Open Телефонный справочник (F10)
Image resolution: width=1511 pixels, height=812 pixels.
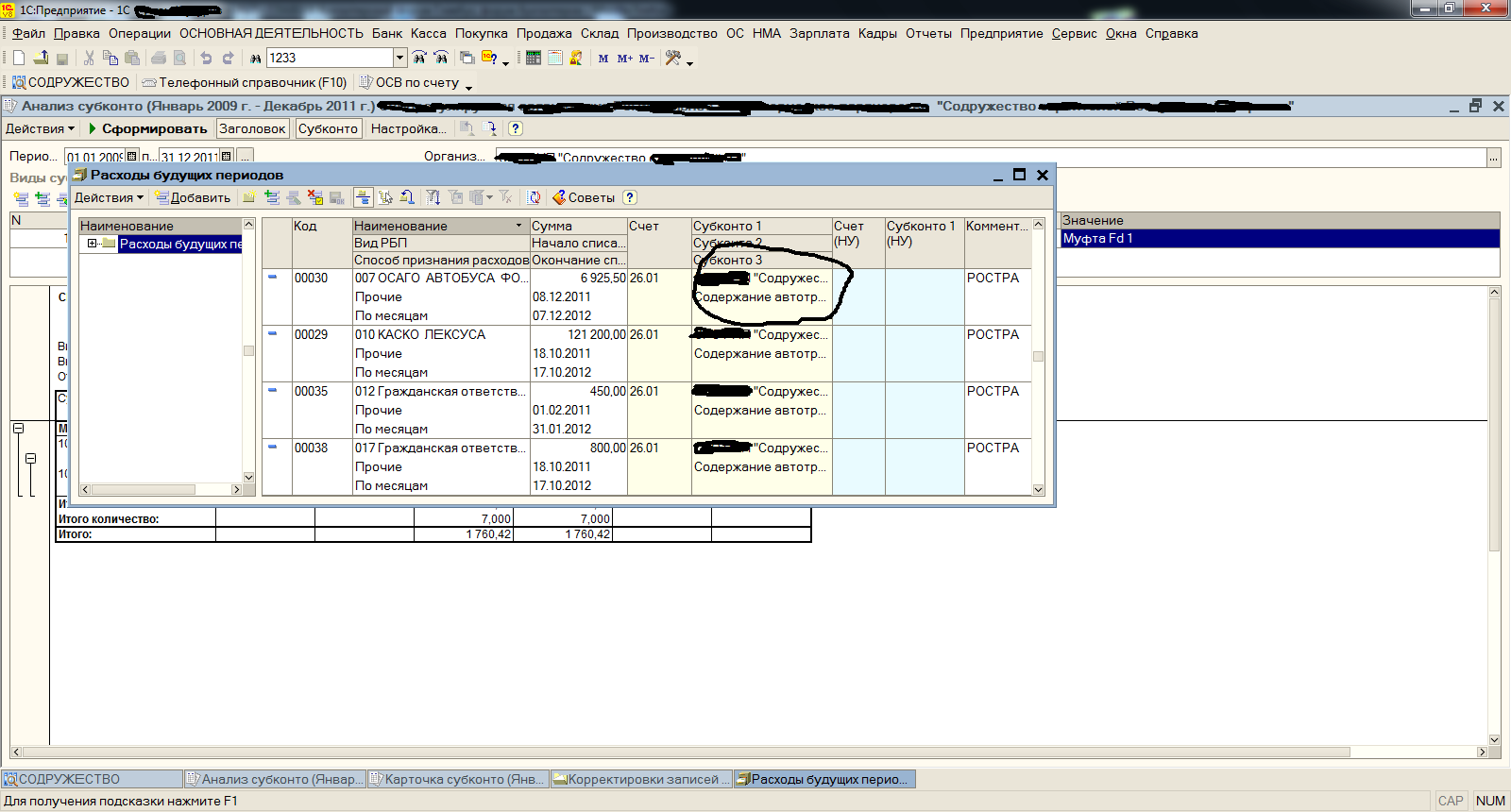pyautogui.click(x=245, y=82)
